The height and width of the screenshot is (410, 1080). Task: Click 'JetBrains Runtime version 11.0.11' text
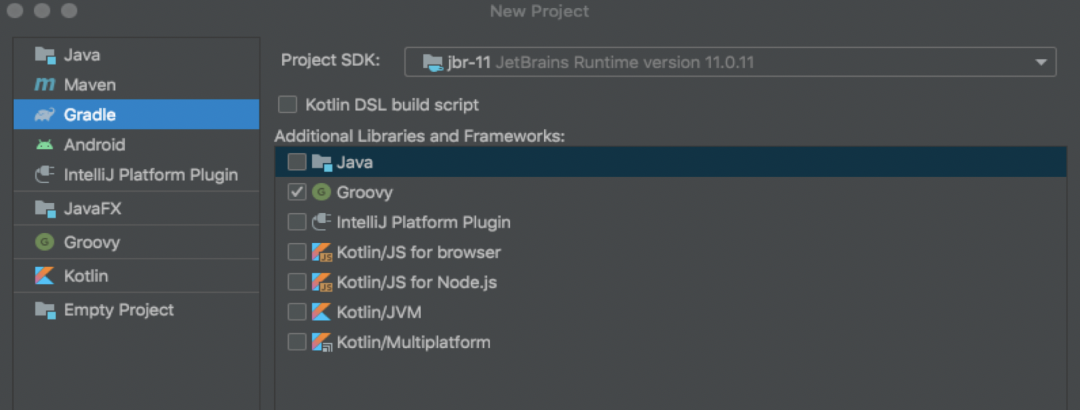[625, 63]
